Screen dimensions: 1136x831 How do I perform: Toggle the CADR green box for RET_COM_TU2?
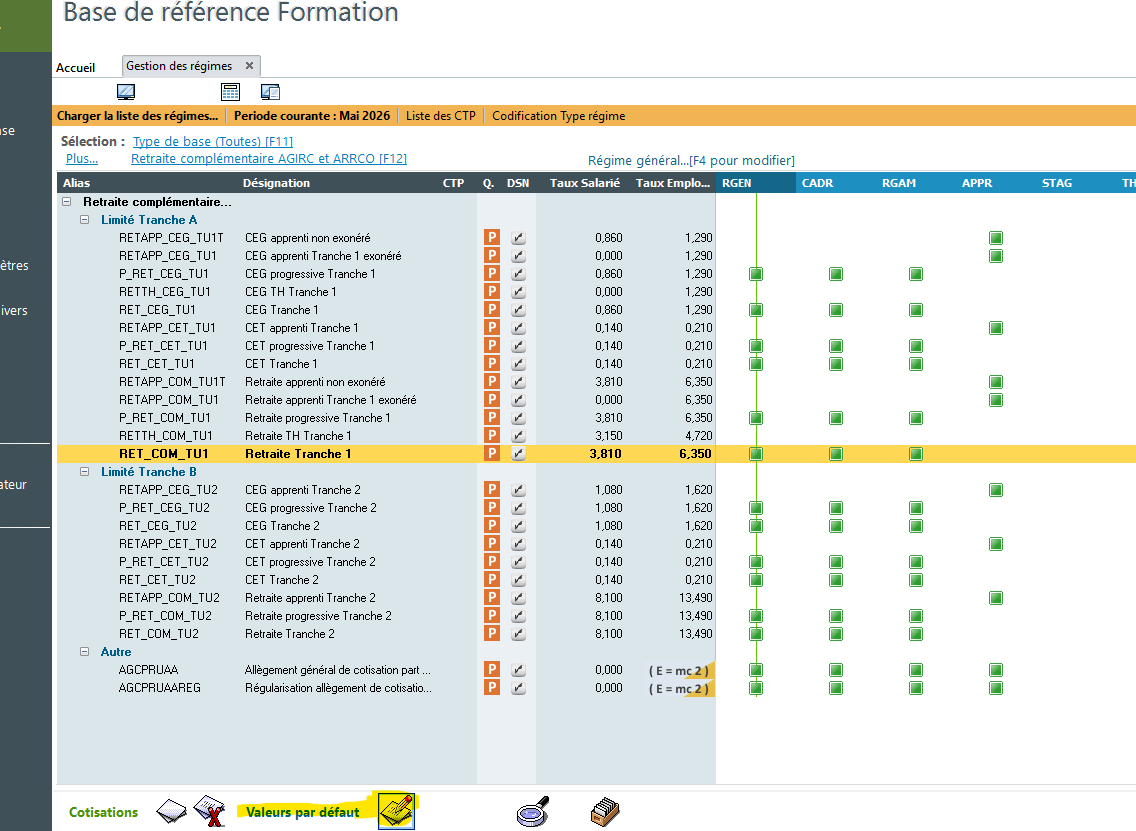(836, 634)
